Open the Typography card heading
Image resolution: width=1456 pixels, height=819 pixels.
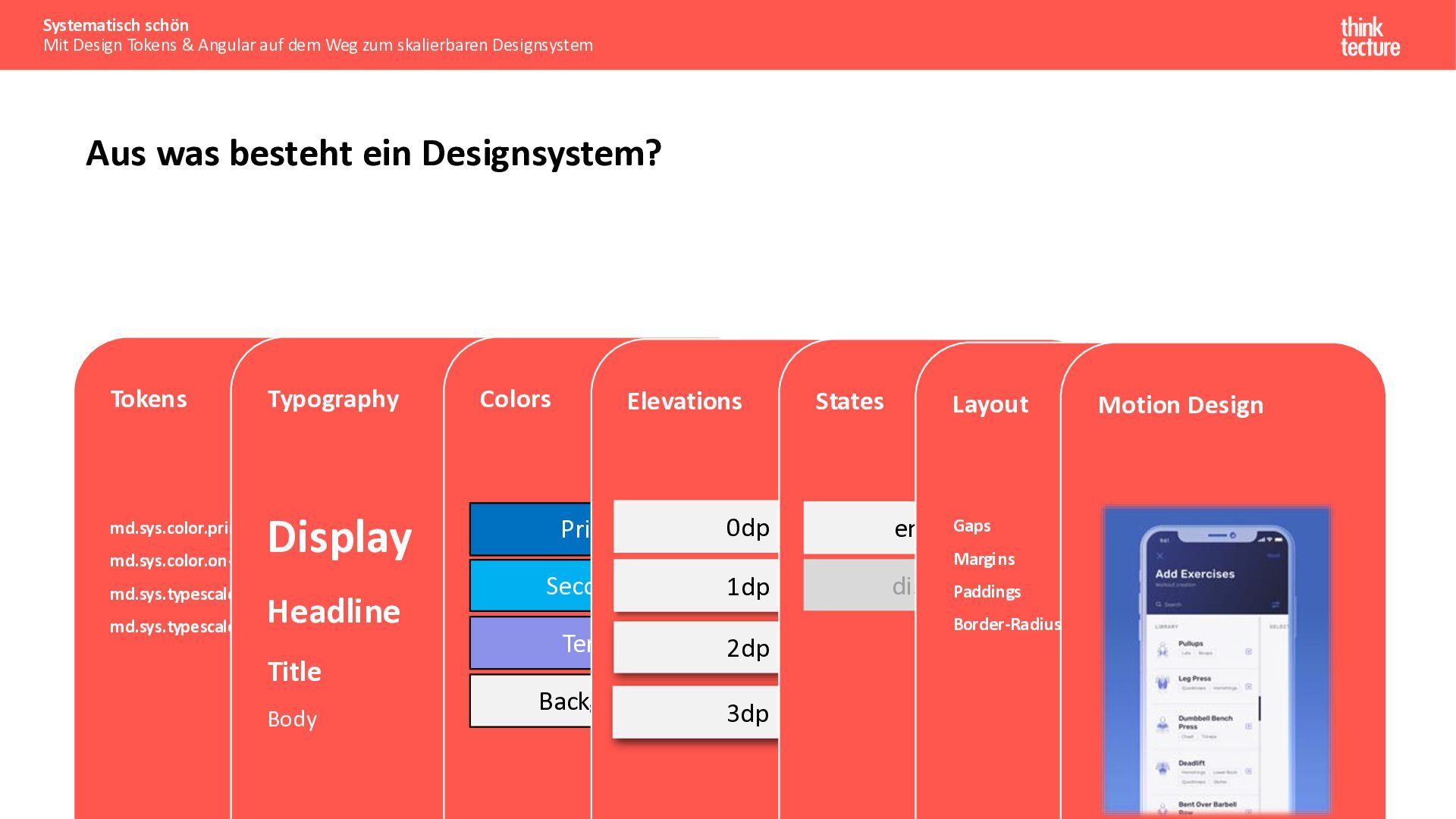pos(333,399)
